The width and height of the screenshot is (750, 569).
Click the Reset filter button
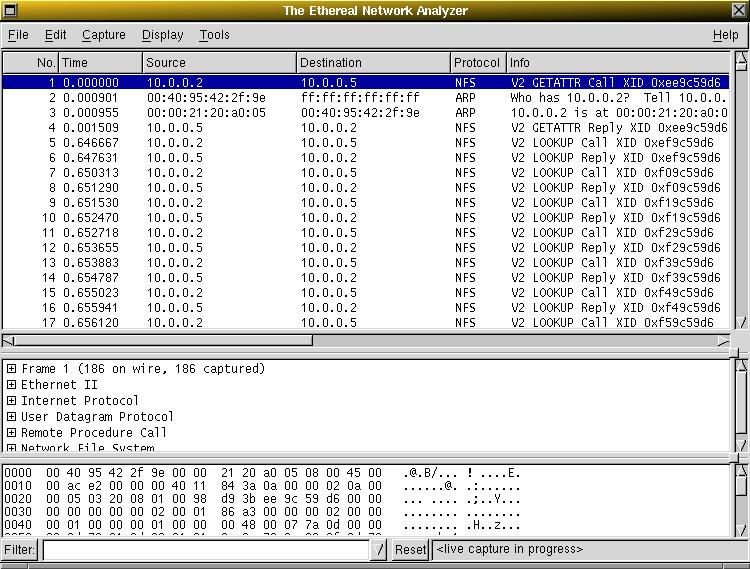(410, 549)
